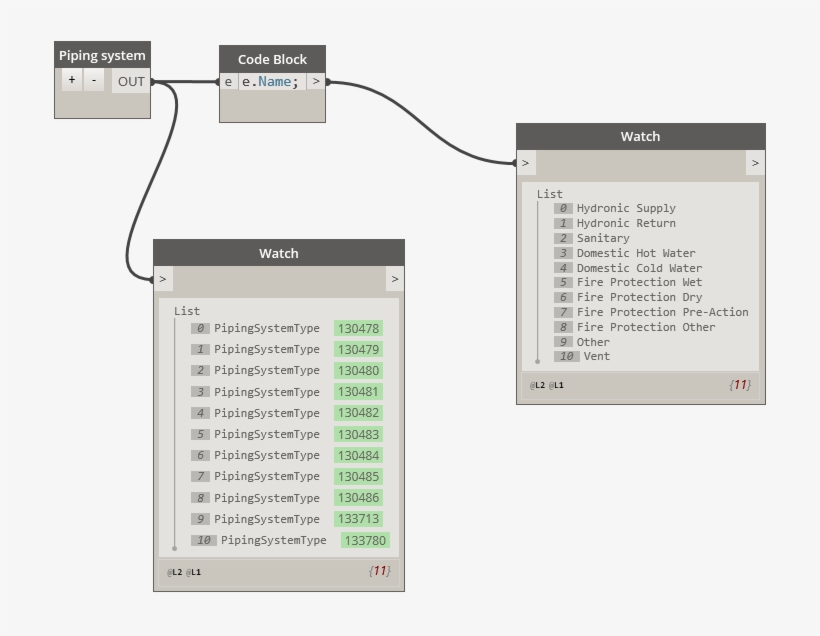Select the Code Block node title
This screenshot has width=820, height=636.
pos(272,59)
